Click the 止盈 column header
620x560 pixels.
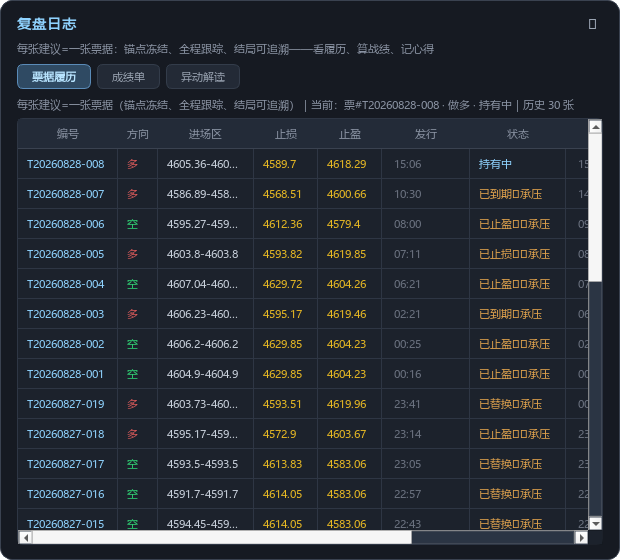pos(350,134)
